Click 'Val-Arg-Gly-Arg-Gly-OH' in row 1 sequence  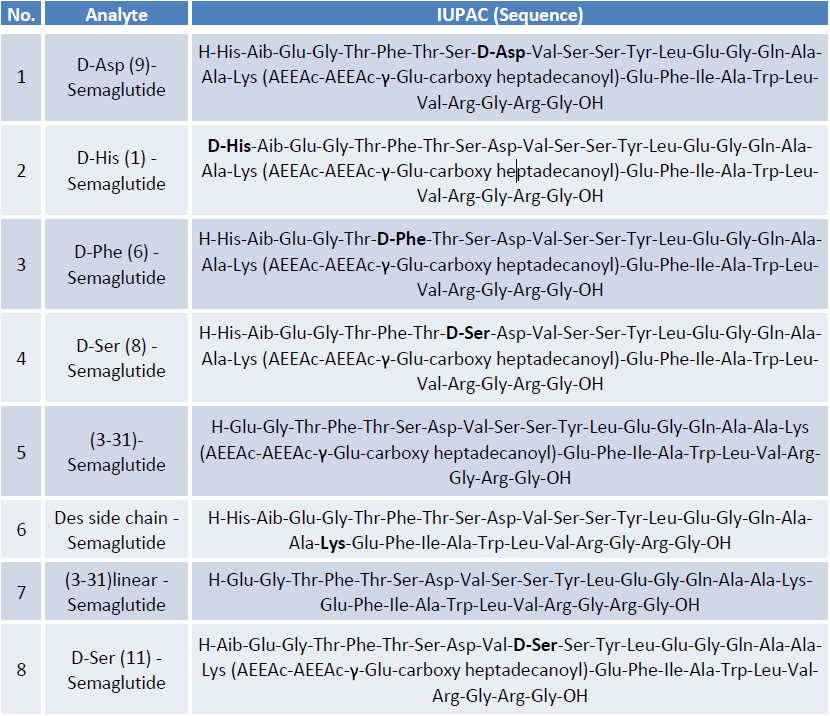pos(510,103)
